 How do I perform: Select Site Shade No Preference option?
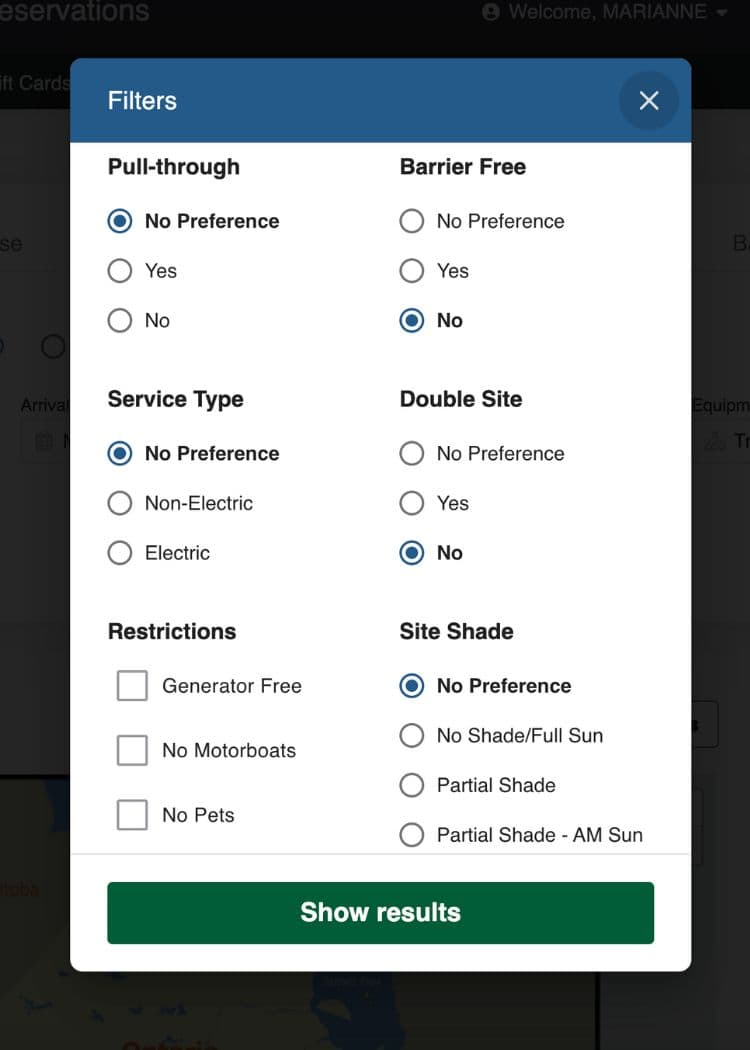pos(412,686)
